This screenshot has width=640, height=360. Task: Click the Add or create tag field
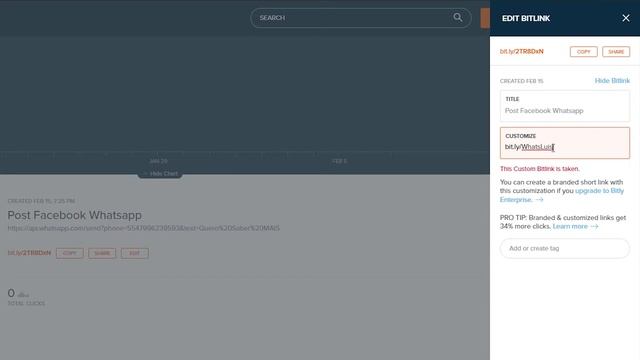pyautogui.click(x=565, y=248)
